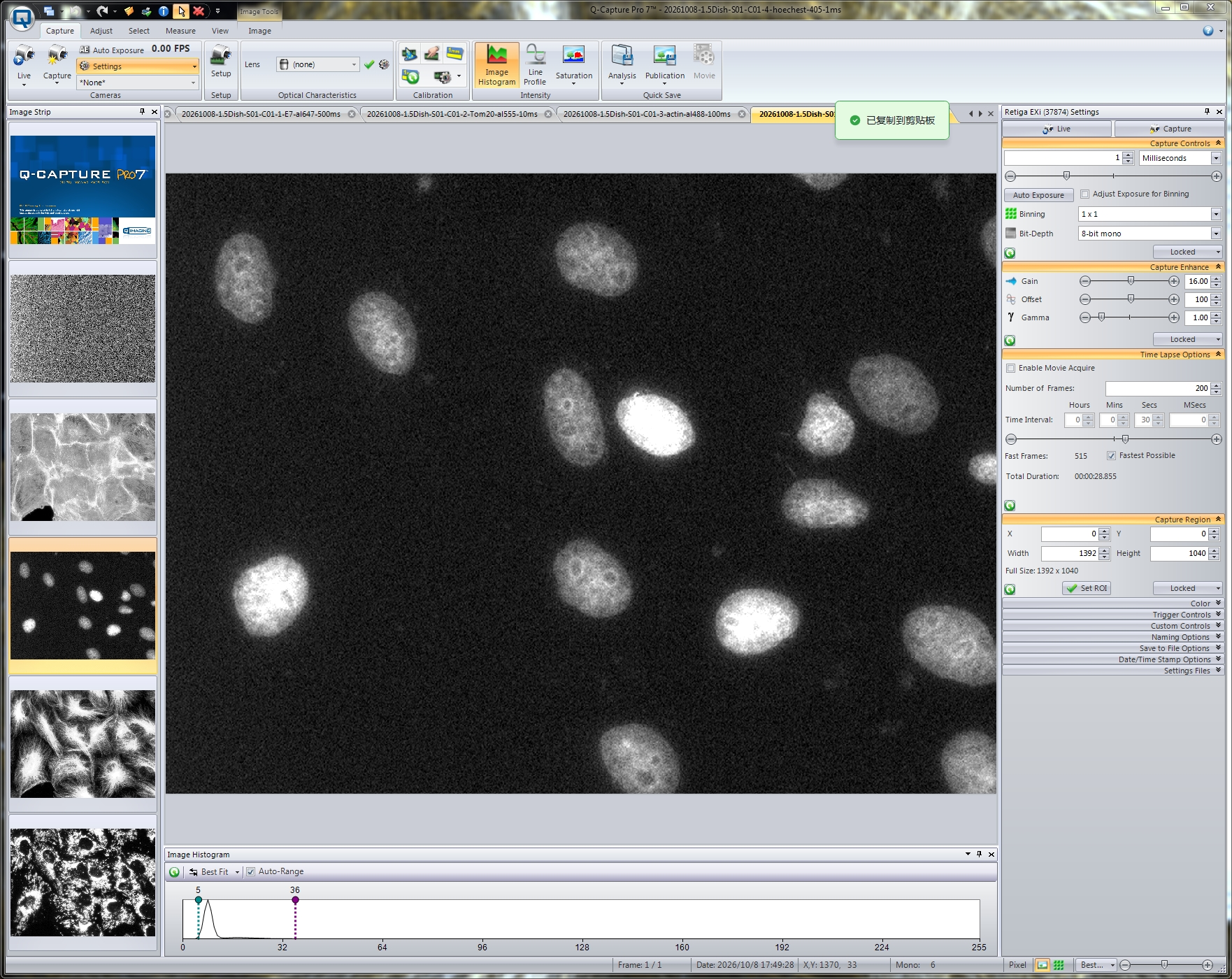Open the Image Histogram tool
Viewport: 1232px width, 979px height.
tap(496, 65)
